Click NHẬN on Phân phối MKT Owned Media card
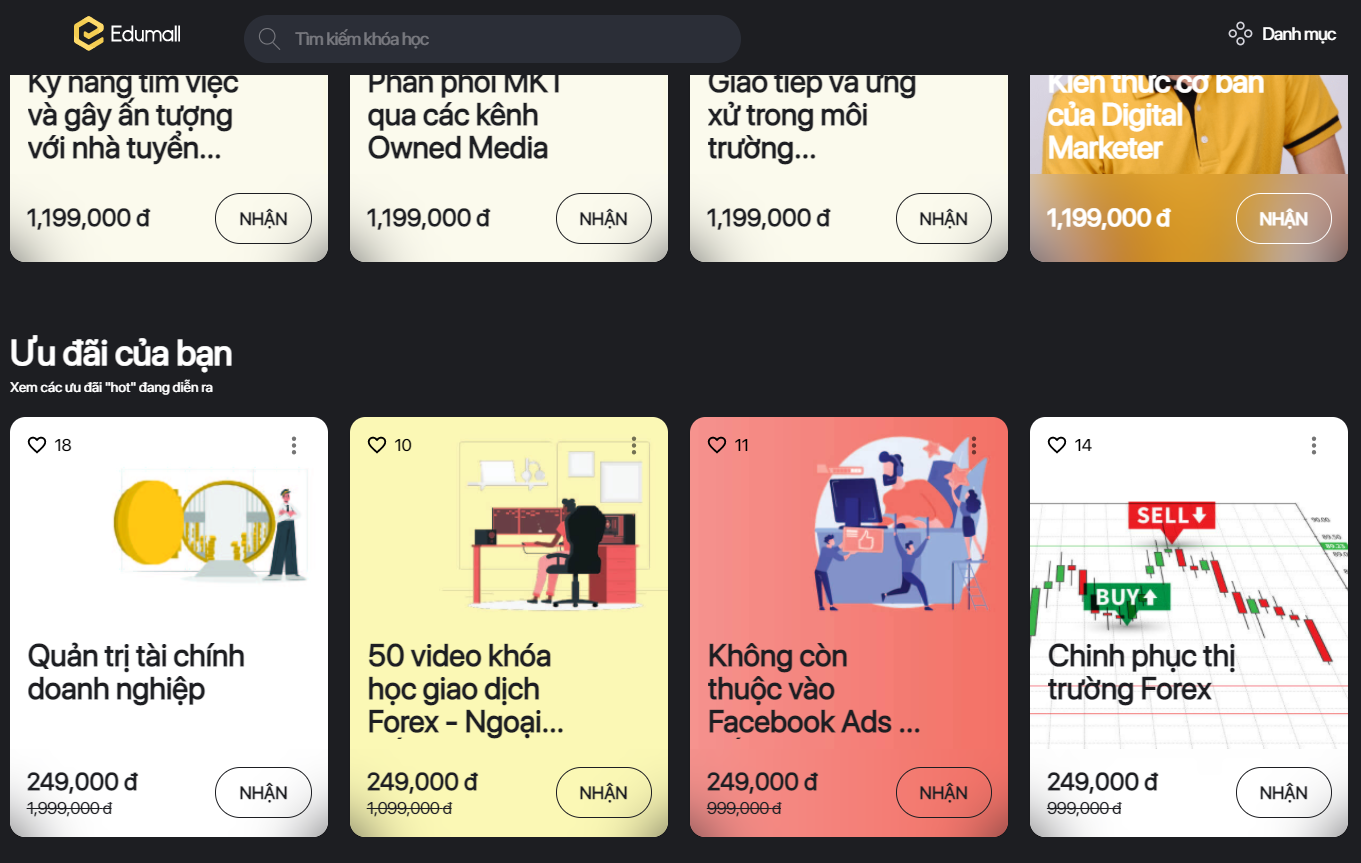Screen dimensions: 1361x863 (604, 219)
